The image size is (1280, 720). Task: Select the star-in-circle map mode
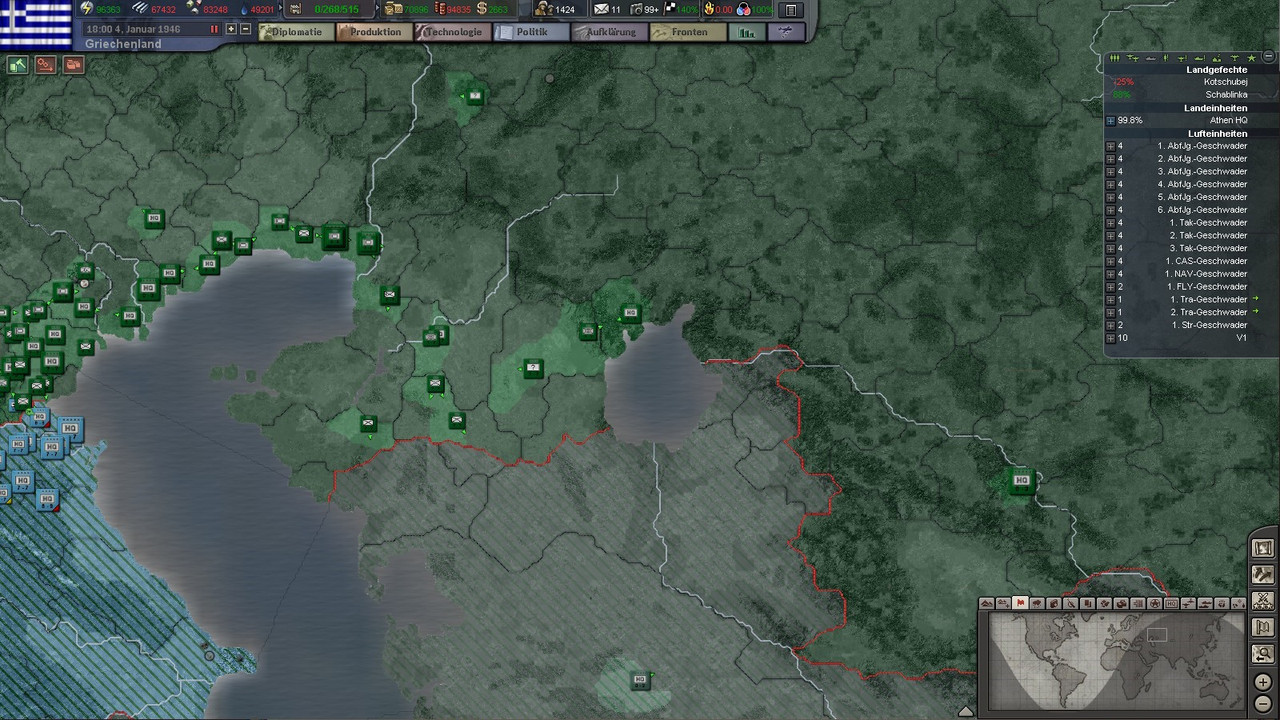tap(1155, 604)
